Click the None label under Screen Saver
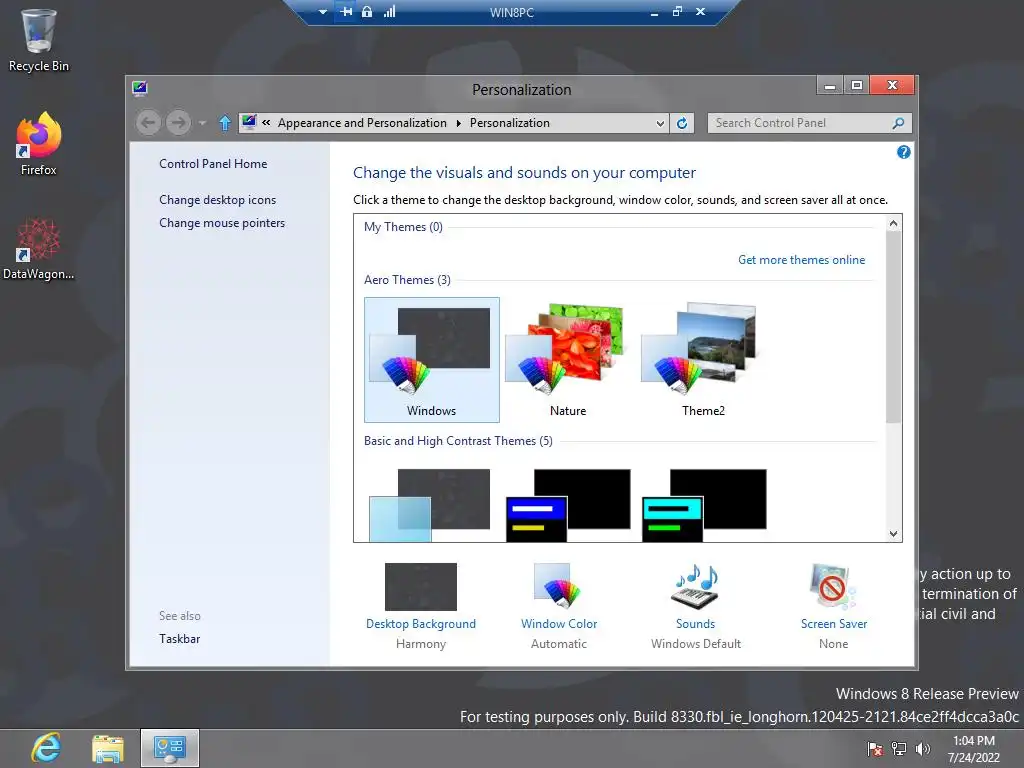 pos(834,644)
